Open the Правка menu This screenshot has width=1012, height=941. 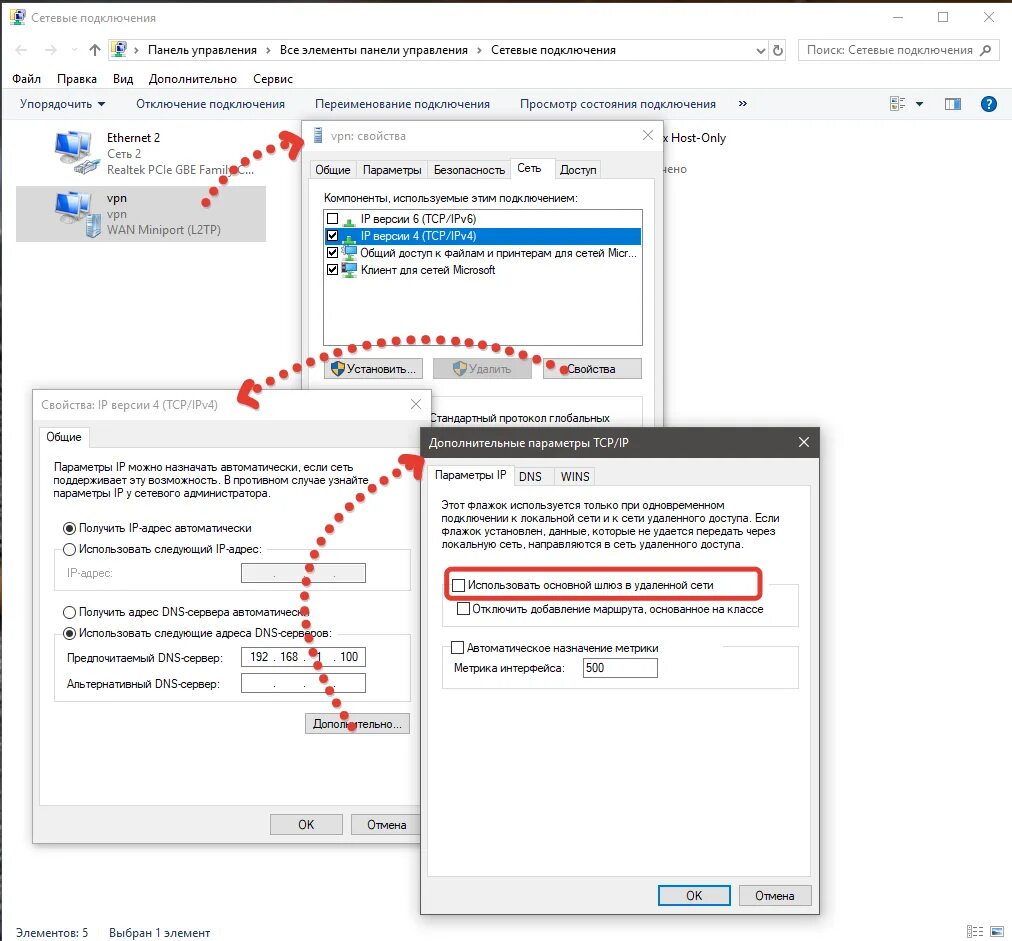[77, 79]
